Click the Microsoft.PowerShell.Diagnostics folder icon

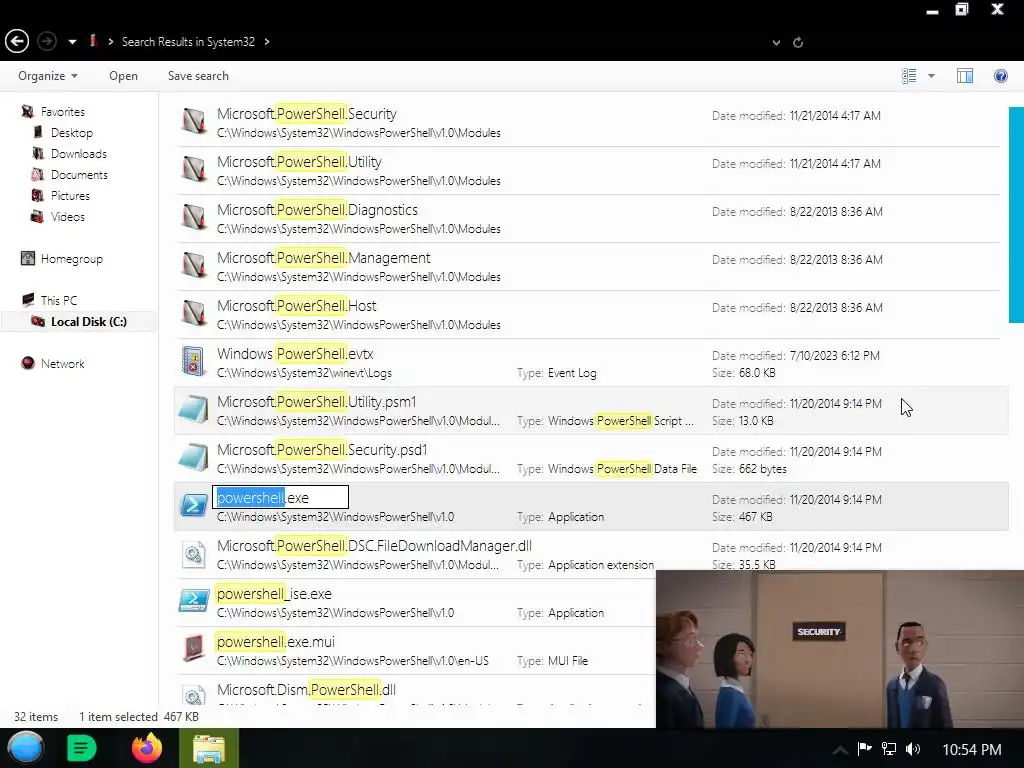tap(194, 217)
